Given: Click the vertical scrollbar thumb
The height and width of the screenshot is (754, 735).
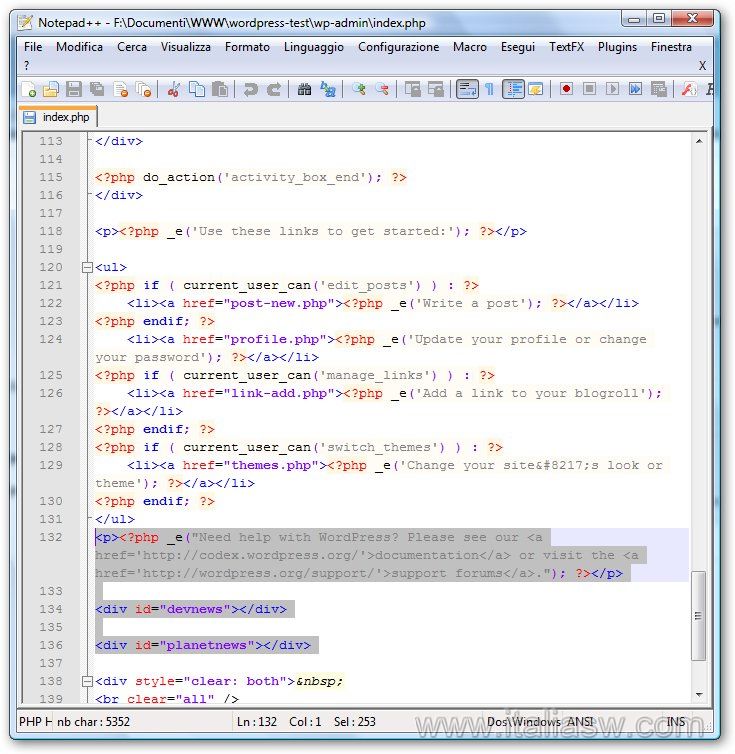Looking at the screenshot, I should pos(698,616).
